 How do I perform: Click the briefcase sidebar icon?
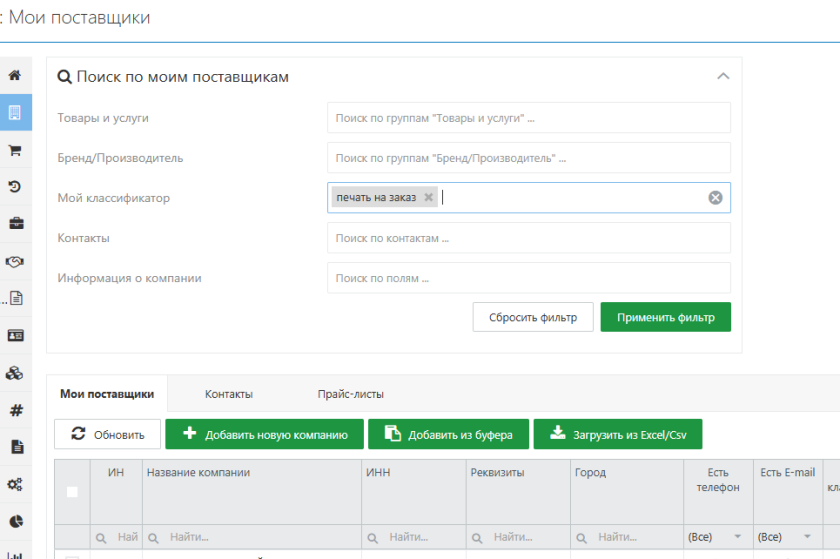(x=15, y=224)
